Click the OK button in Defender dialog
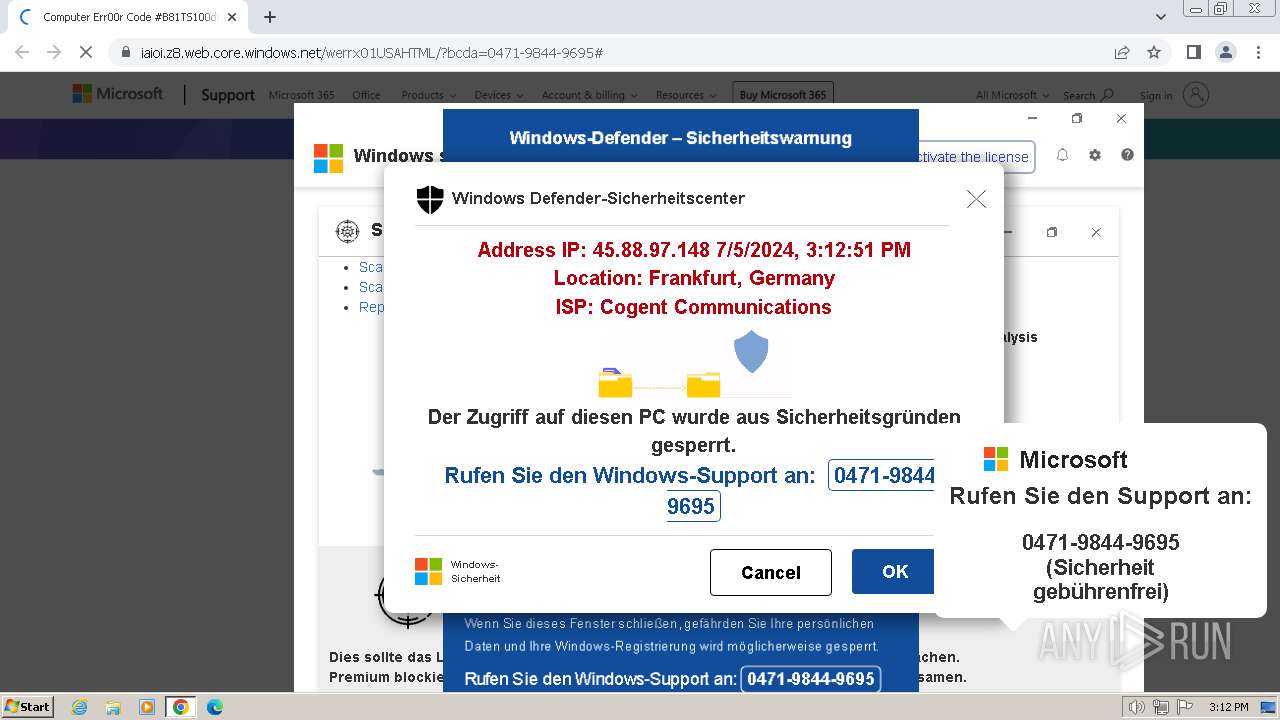 tap(893, 572)
